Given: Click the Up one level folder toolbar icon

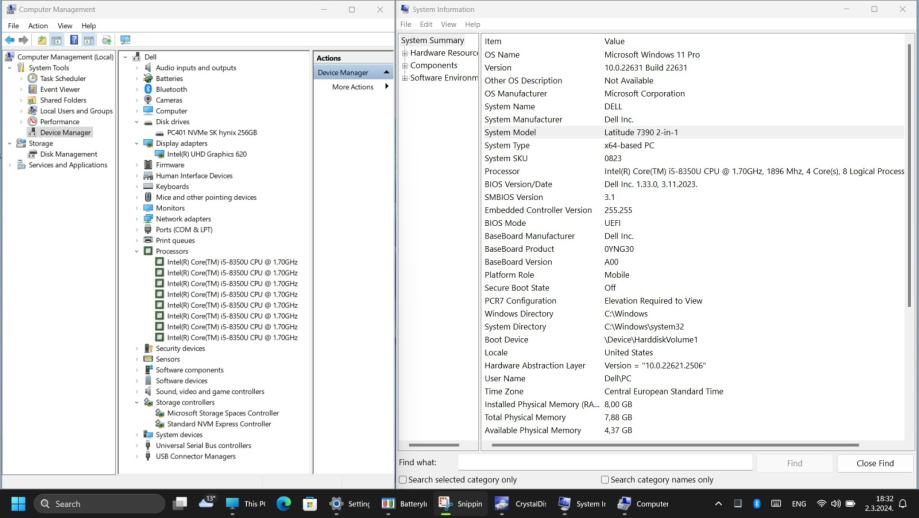Looking at the screenshot, I should 42,40.
